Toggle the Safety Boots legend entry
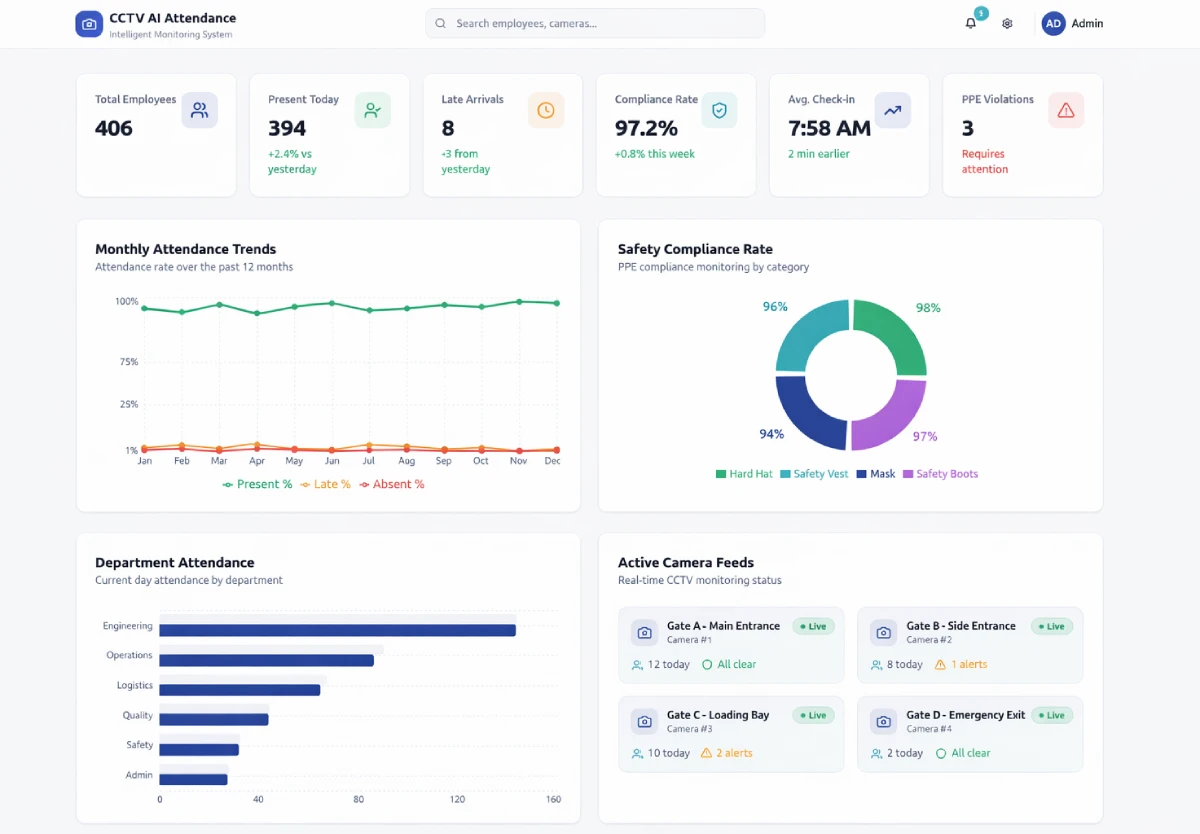This screenshot has width=1200, height=834. 940,474
